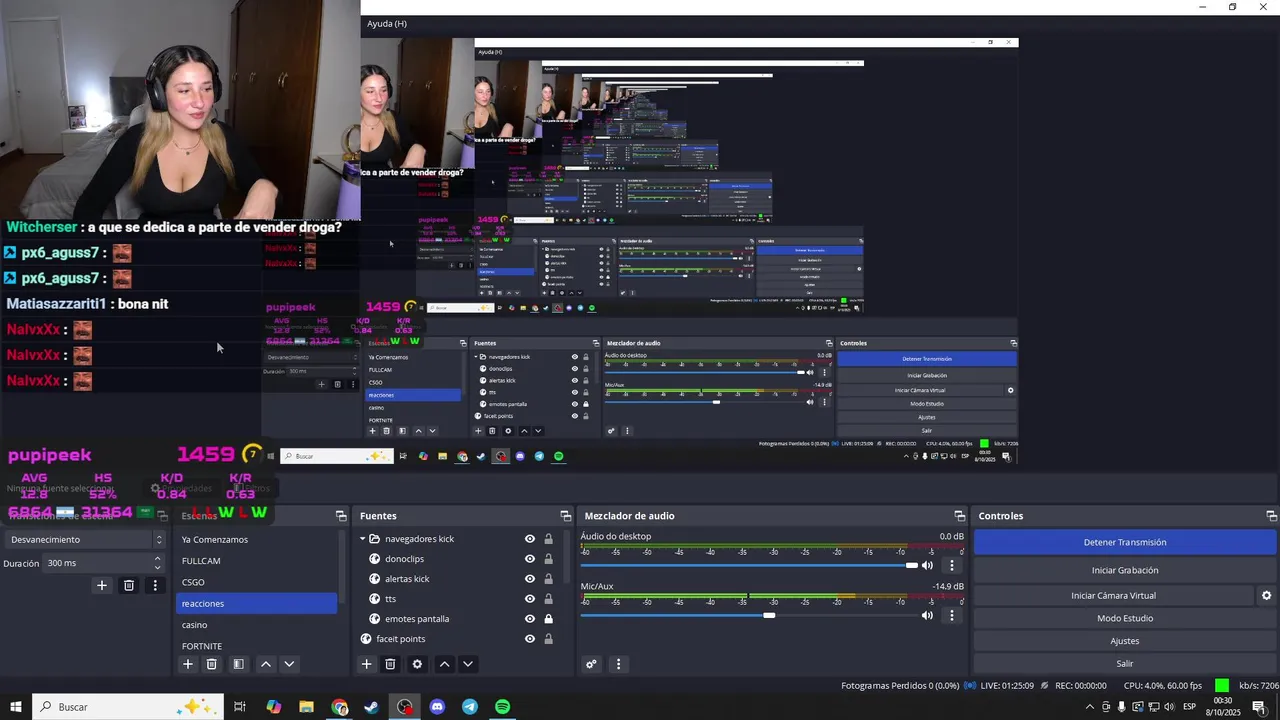The image size is (1280, 720).
Task: Open source properties gear in Fuentes
Action: click(x=417, y=664)
